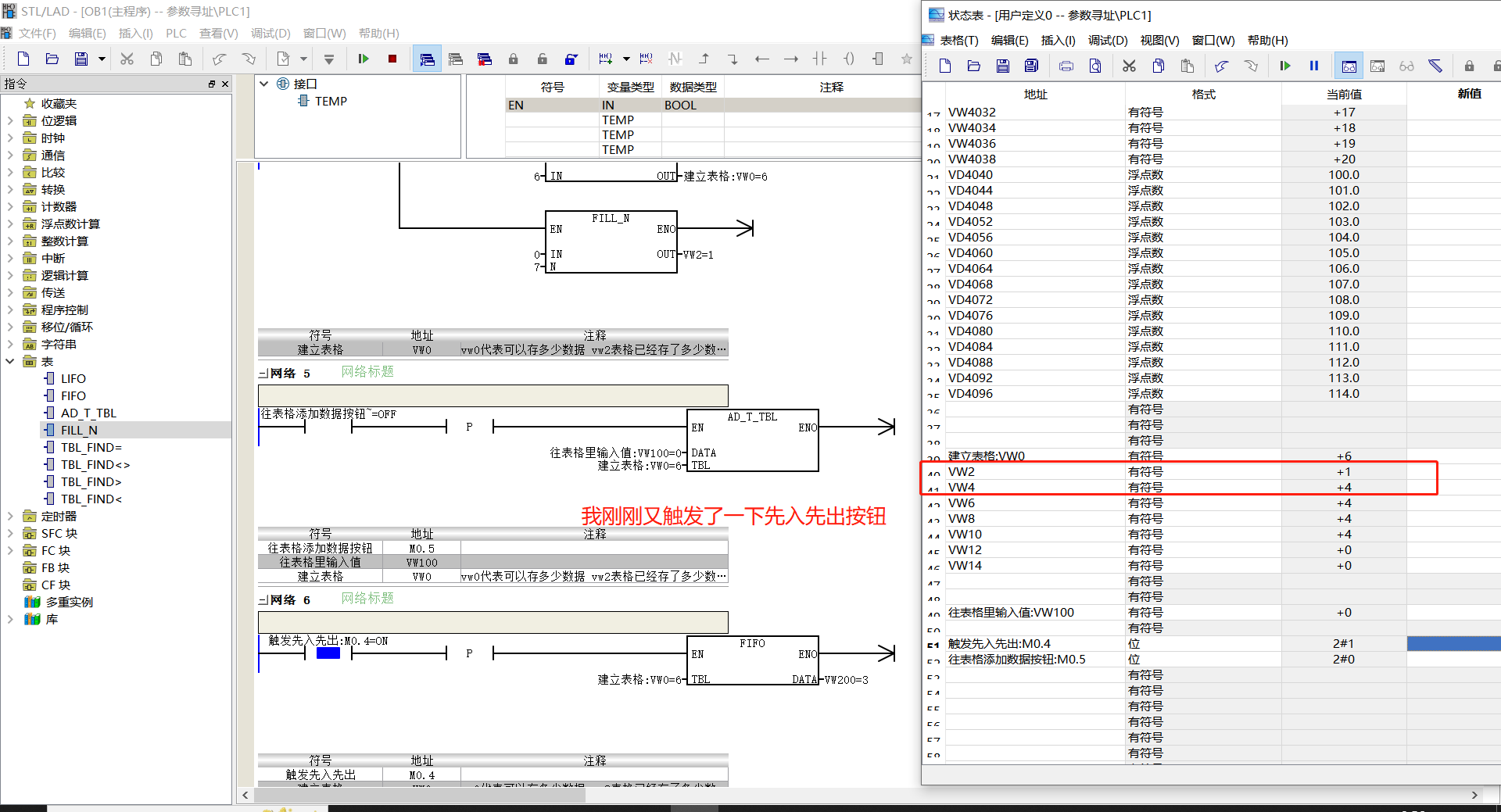The image size is (1501, 812).
Task: Click the red Stop PLC button
Action: [392, 59]
